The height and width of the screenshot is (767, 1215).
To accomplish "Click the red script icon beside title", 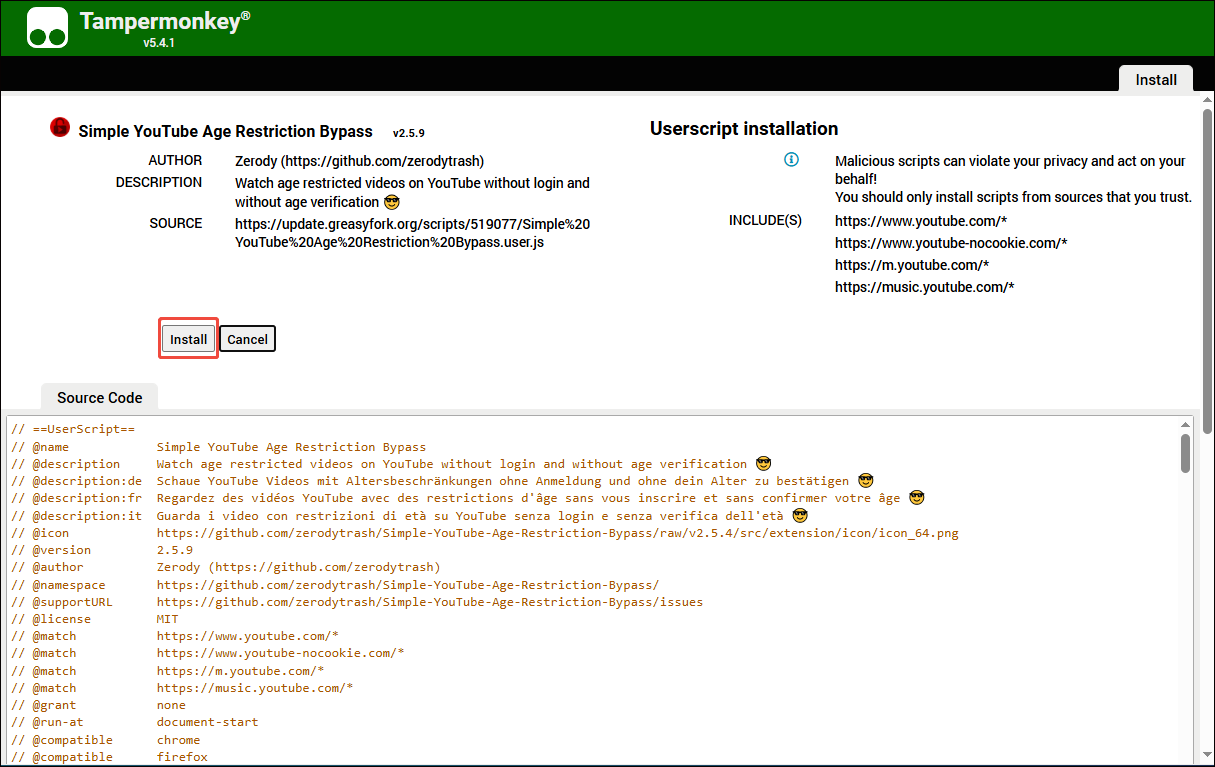I will click(x=60, y=127).
